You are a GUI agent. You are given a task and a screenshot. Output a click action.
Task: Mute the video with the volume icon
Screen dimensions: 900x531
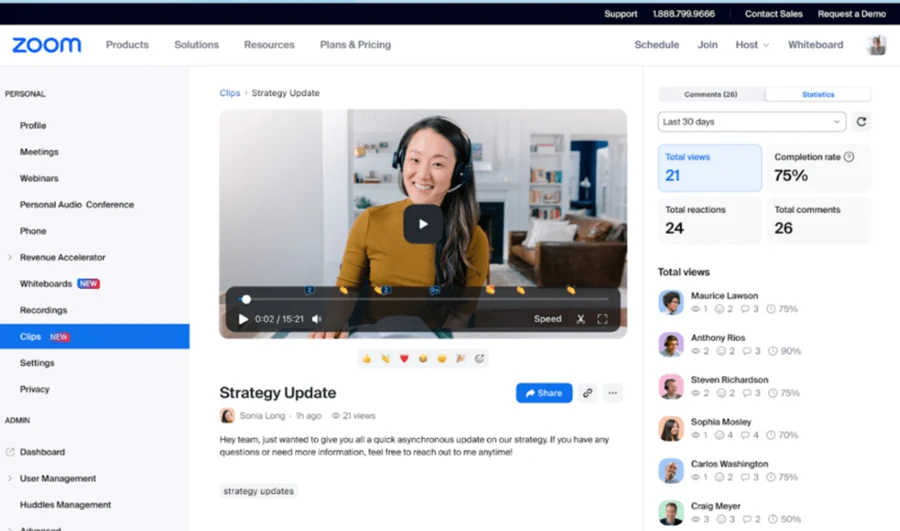pos(317,319)
